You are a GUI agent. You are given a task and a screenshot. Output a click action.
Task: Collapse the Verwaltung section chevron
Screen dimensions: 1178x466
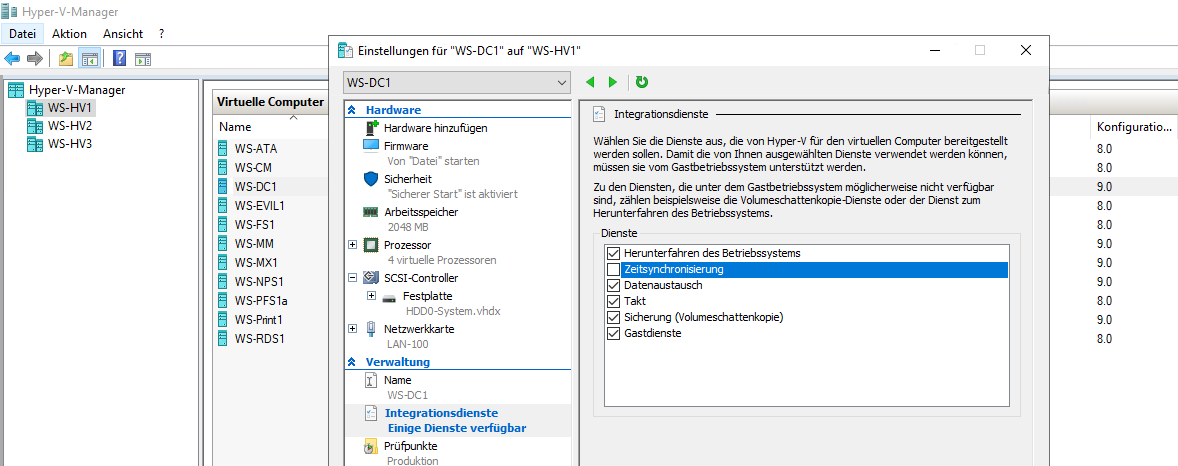click(x=351, y=362)
